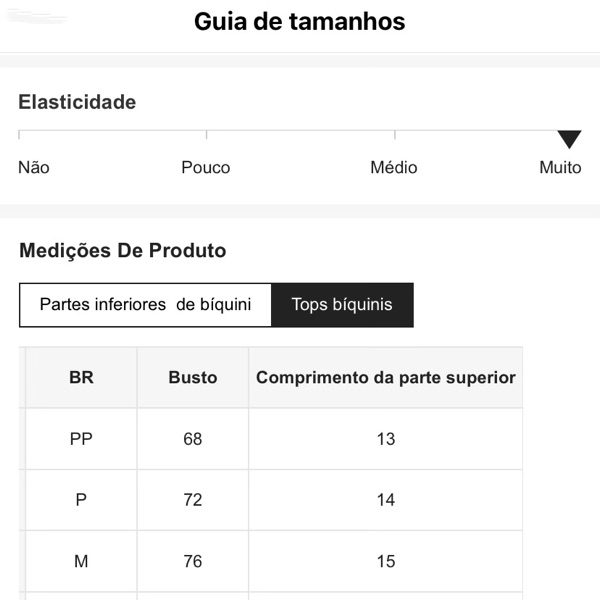The width and height of the screenshot is (600, 600).
Task: Click the Muito elasticity label
Action: point(560,167)
